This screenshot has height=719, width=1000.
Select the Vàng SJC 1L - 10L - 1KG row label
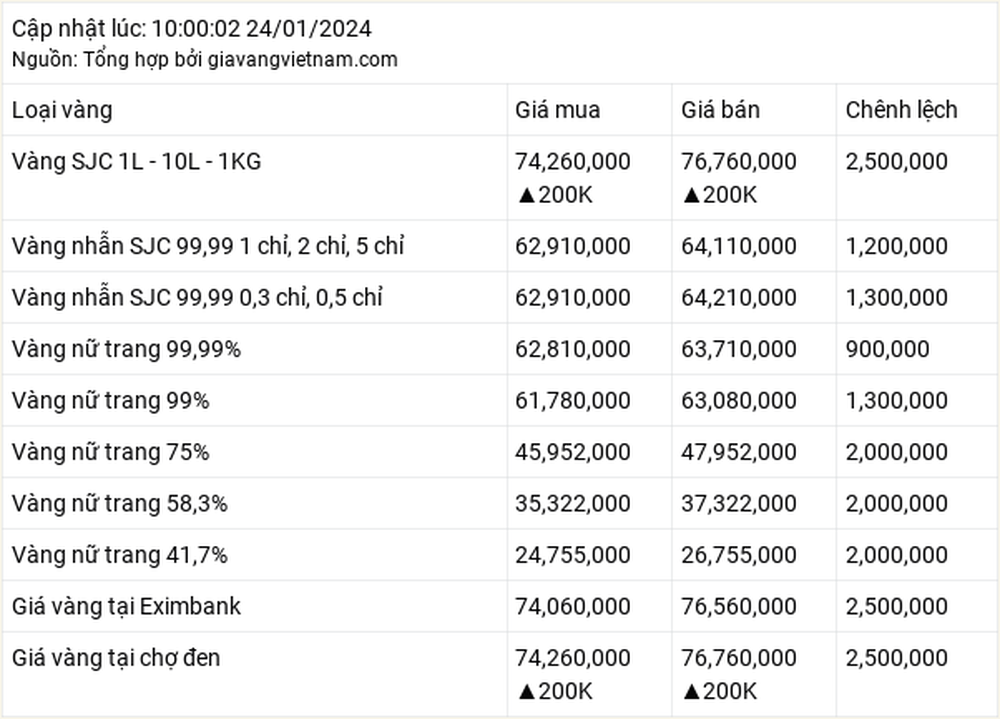(136, 161)
